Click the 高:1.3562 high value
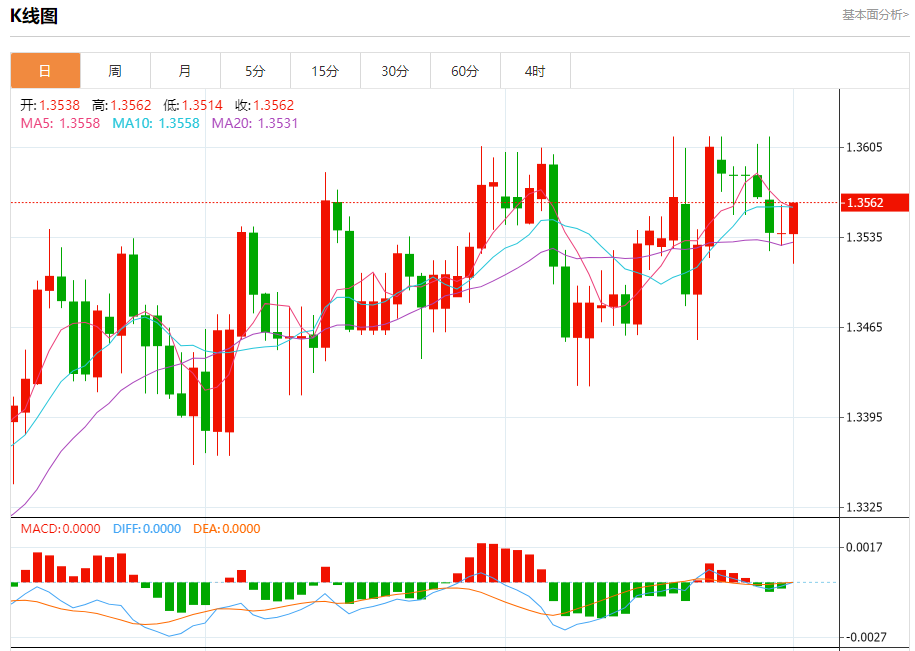This screenshot has width=915, height=651. 121,106
